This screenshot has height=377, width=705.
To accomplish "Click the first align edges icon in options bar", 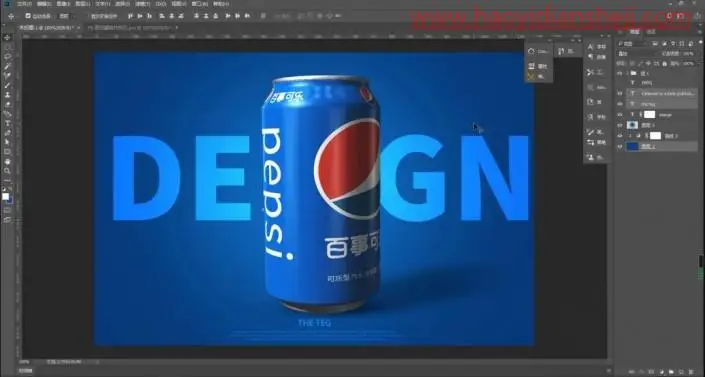I will click(x=130, y=16).
